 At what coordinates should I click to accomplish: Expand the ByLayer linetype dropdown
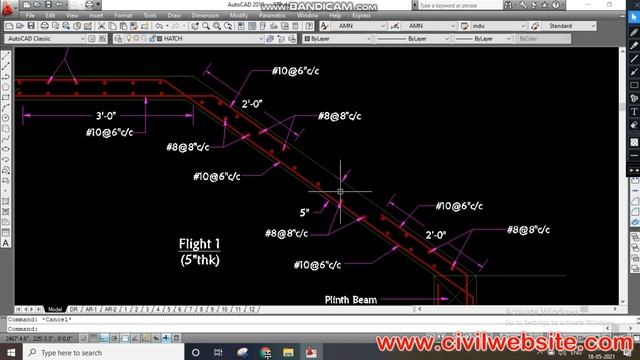tap(447, 38)
